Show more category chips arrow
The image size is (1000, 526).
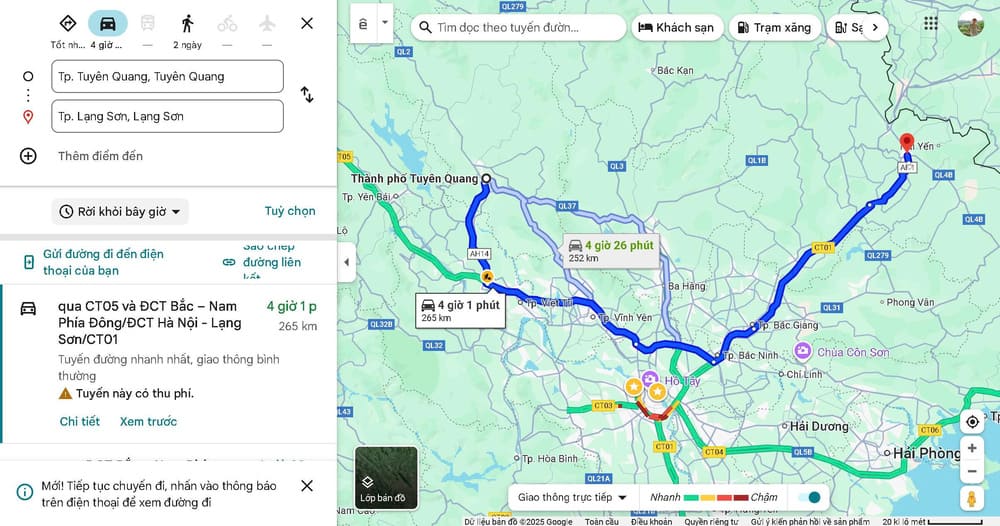click(x=875, y=27)
